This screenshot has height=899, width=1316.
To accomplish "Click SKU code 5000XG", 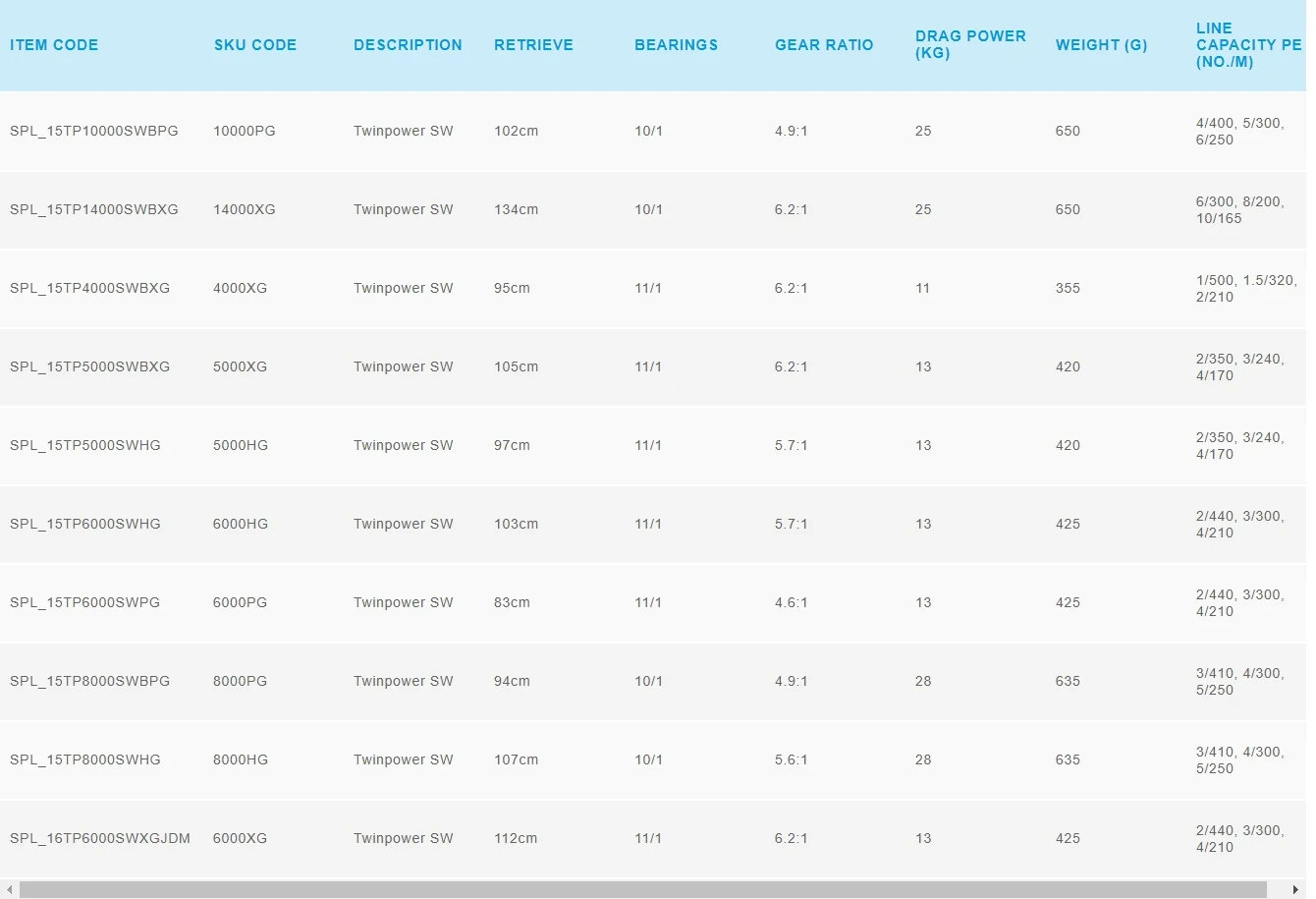I will point(241,366).
